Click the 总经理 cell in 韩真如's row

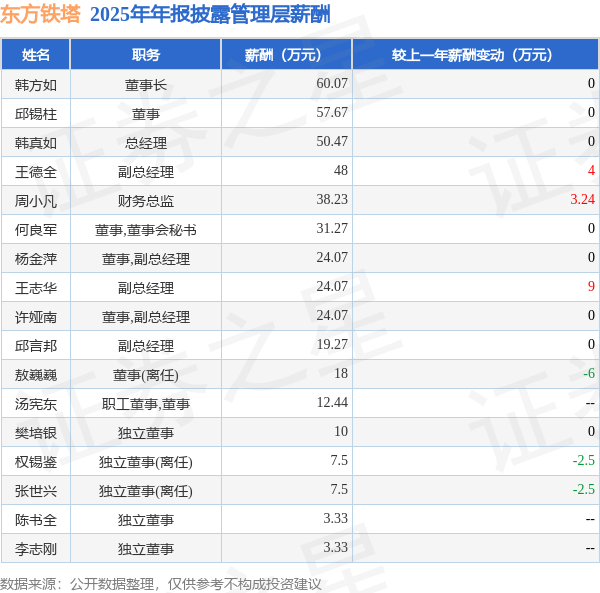pos(146,143)
